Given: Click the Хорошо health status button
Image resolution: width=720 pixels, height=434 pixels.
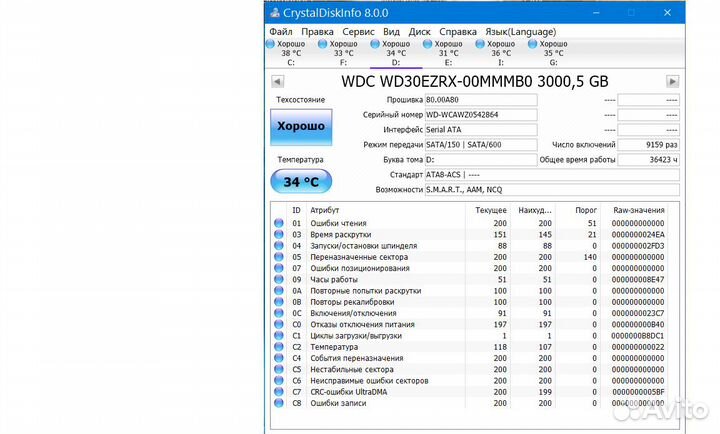Looking at the screenshot, I should [301, 127].
